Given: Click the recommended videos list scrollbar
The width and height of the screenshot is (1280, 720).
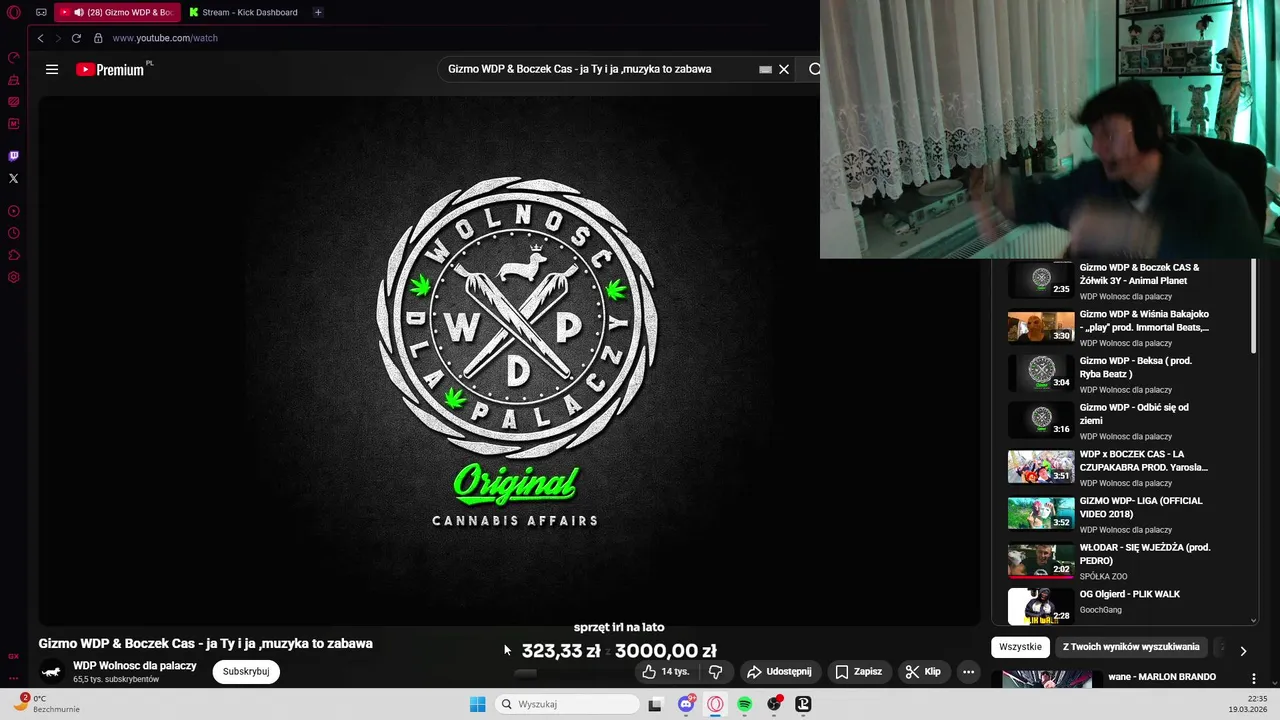Looking at the screenshot, I should pyautogui.click(x=1254, y=306).
